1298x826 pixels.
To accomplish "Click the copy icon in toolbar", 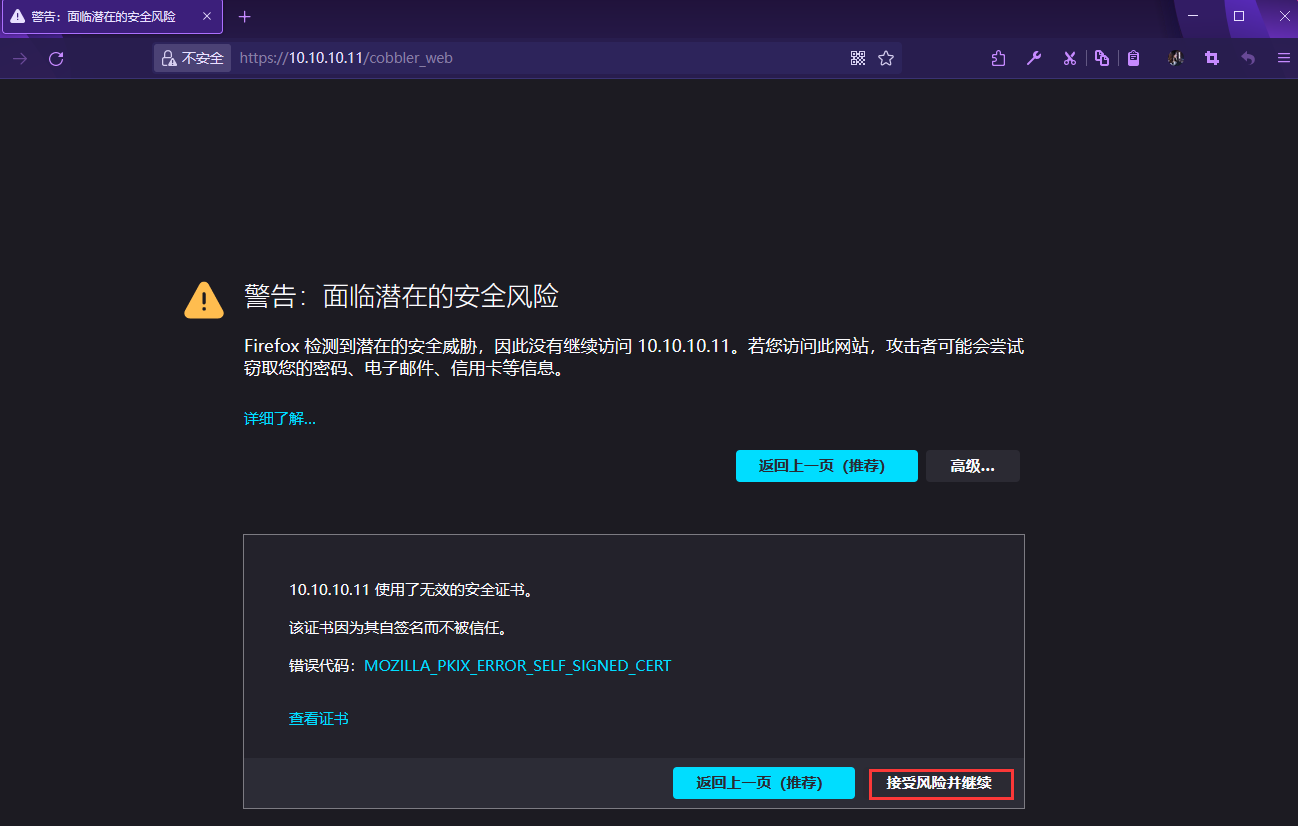I will pyautogui.click(x=1101, y=58).
